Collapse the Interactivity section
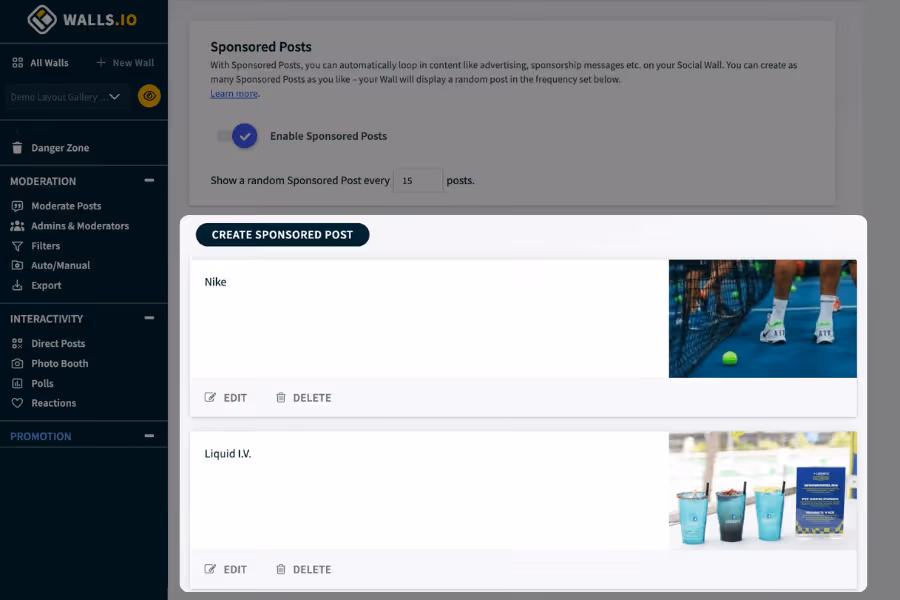The width and height of the screenshot is (900, 600). pyautogui.click(x=149, y=318)
